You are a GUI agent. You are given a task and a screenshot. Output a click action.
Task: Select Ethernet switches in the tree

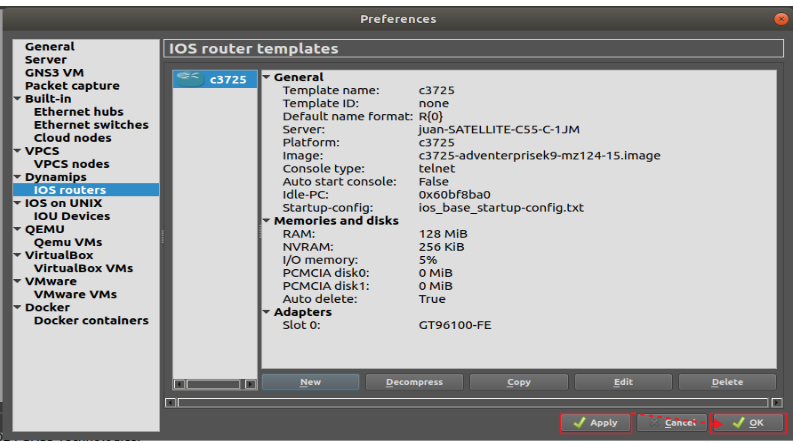click(x=91, y=125)
